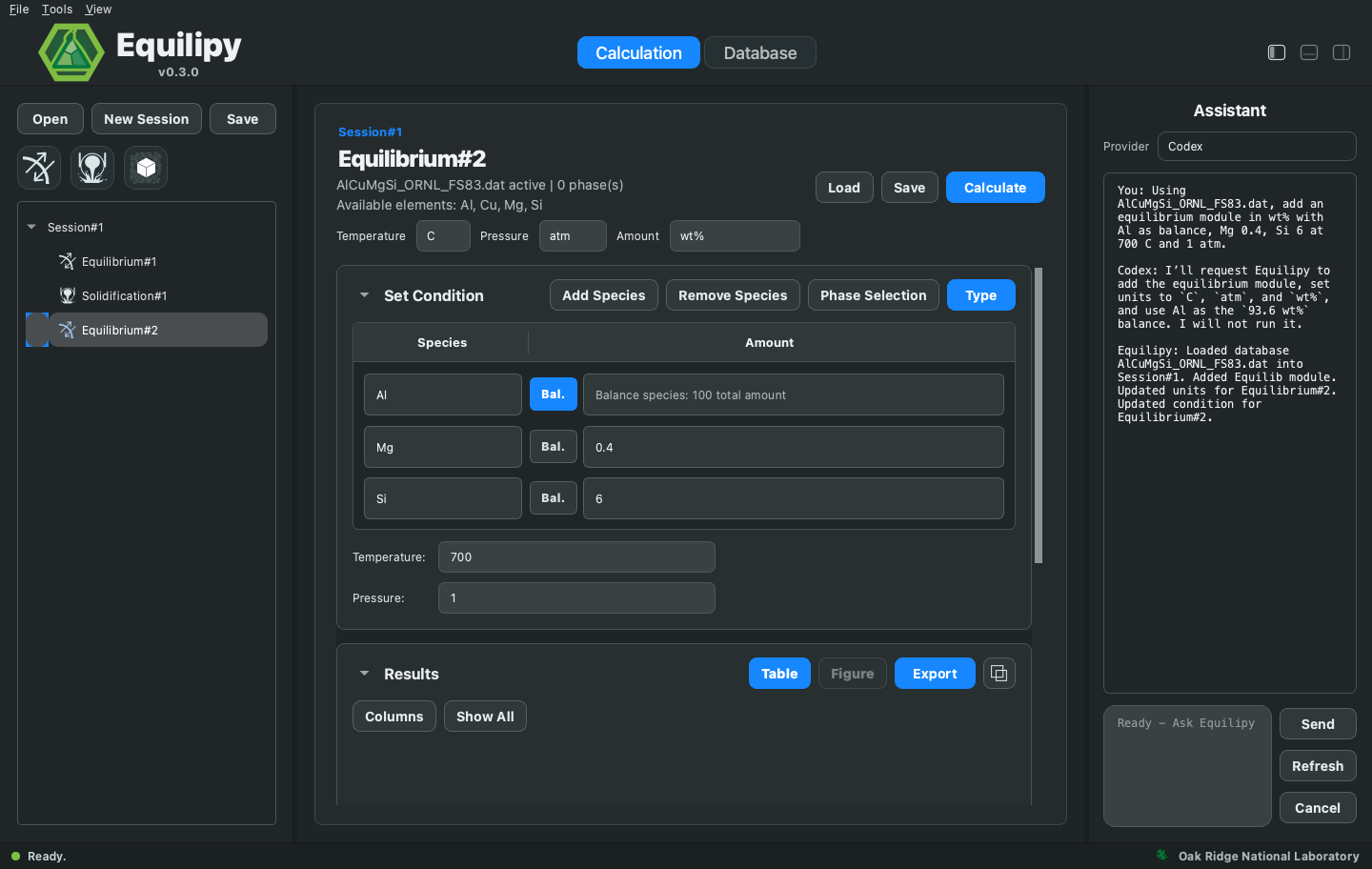This screenshot has height=869, width=1372.
Task: Open the Si species selector
Action: tap(443, 498)
